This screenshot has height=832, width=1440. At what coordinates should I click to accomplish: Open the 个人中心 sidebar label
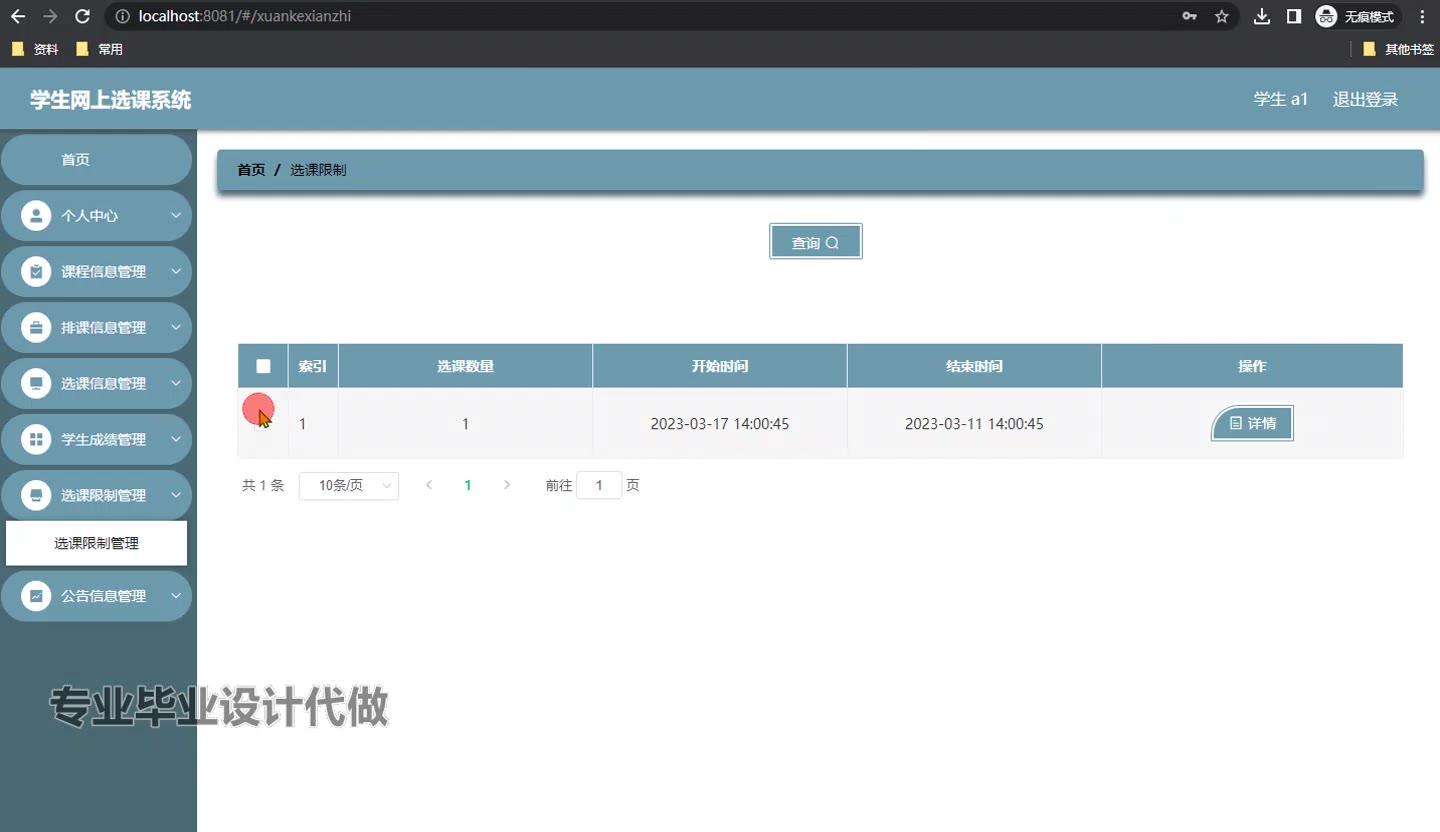(x=90, y=215)
